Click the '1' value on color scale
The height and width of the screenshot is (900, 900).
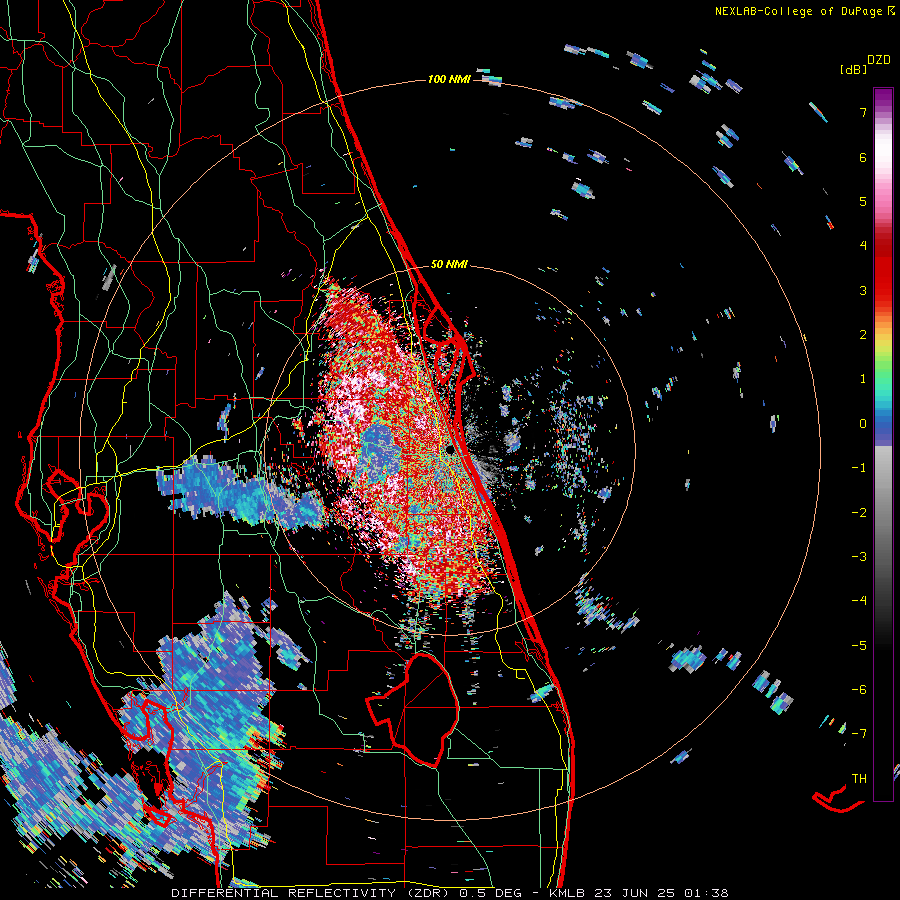click(x=863, y=379)
